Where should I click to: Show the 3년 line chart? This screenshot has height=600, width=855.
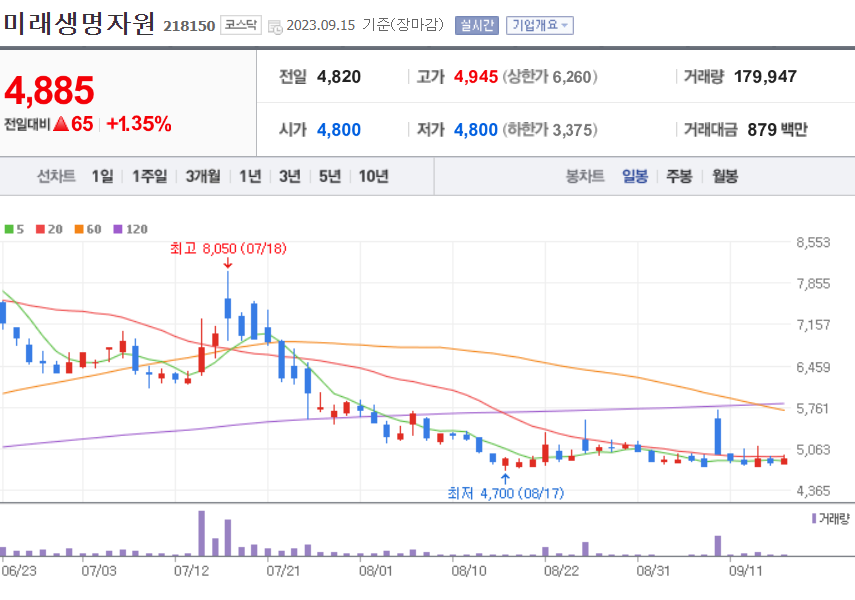[x=290, y=176]
